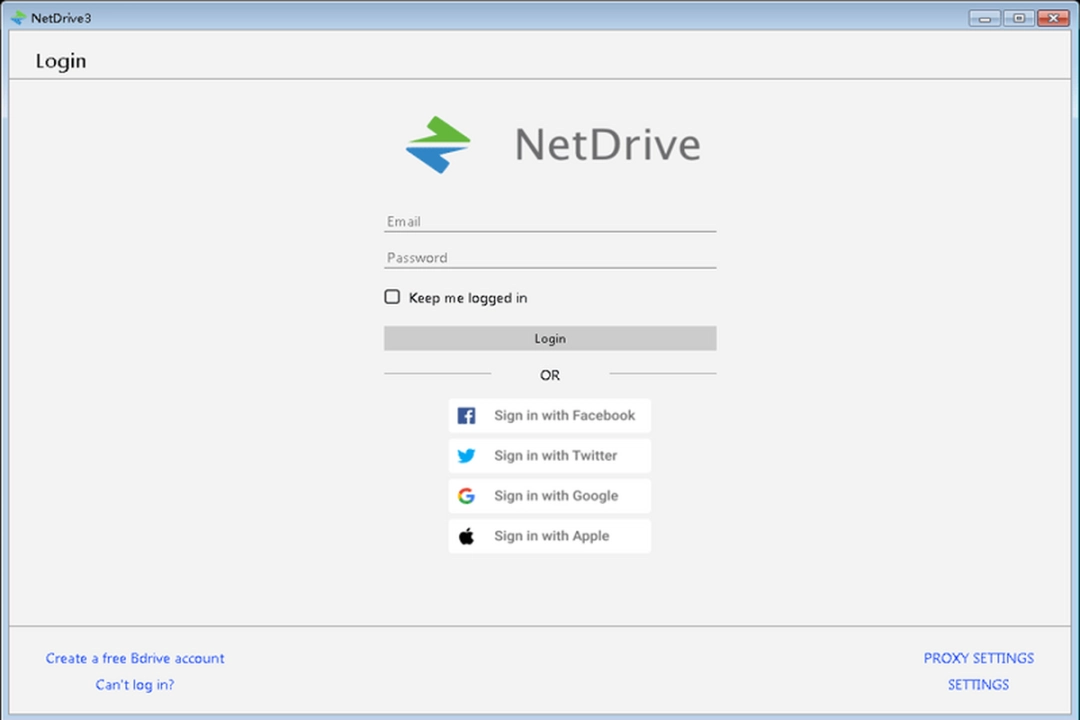Click the Login button
1080x720 pixels.
(x=549, y=338)
